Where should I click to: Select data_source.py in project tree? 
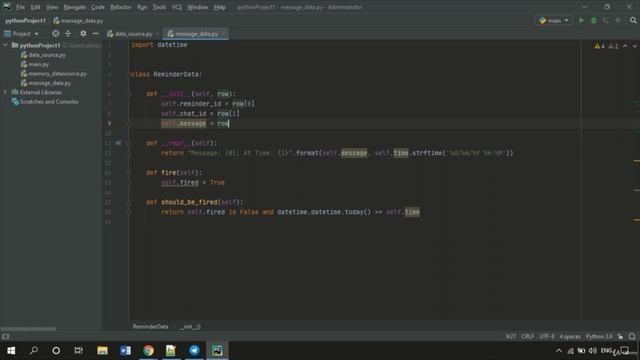(x=47, y=55)
